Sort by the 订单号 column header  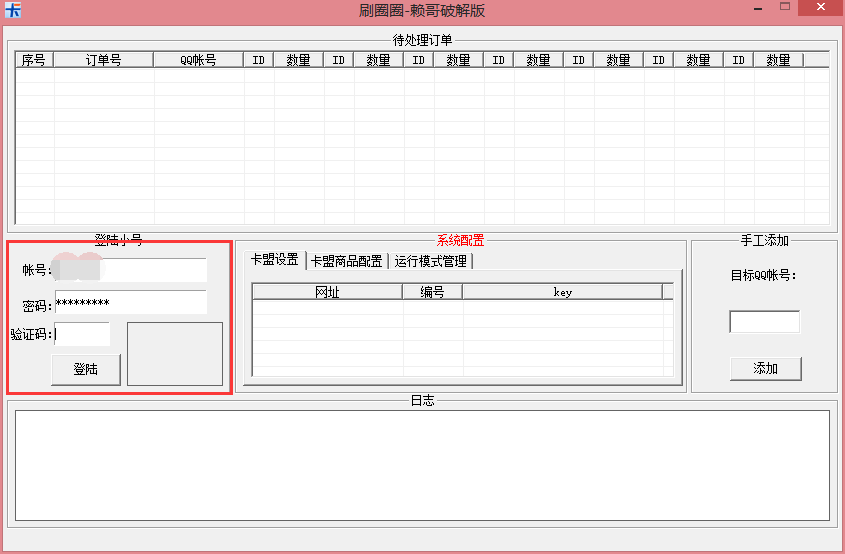(103, 60)
